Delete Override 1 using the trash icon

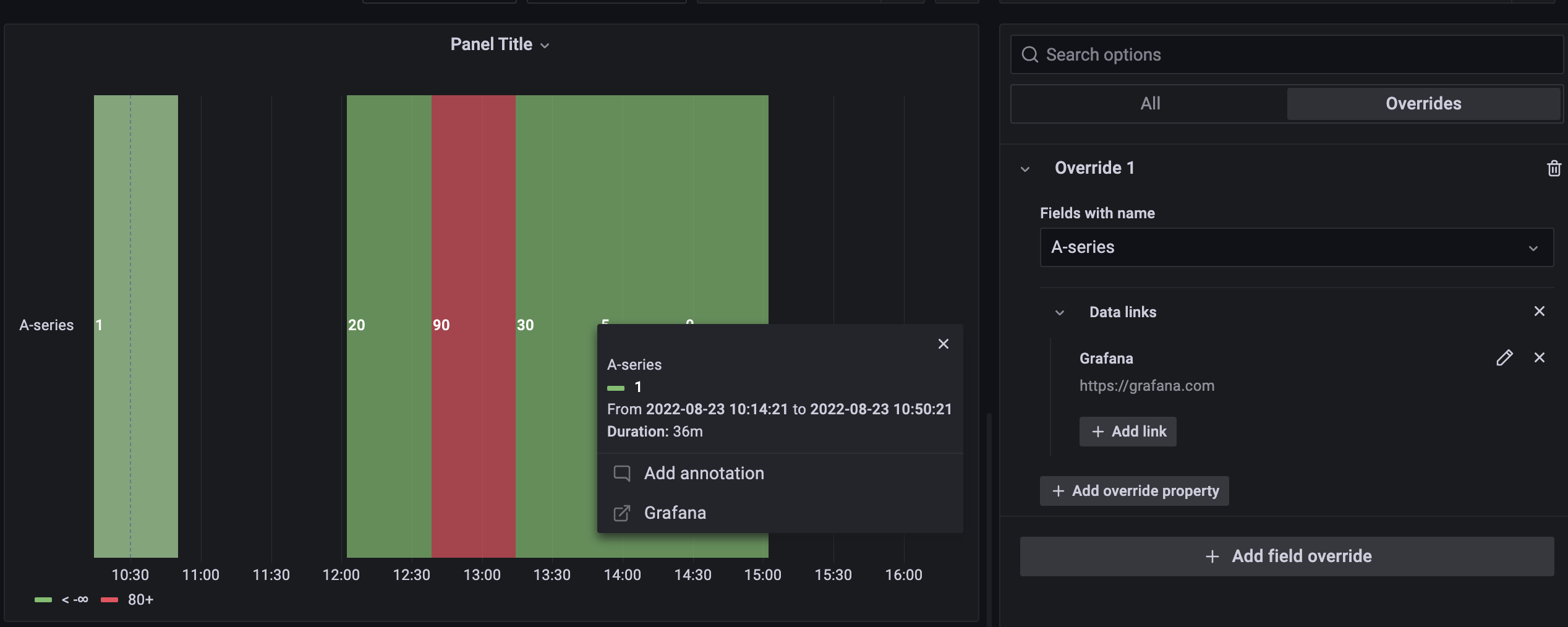coord(1554,168)
